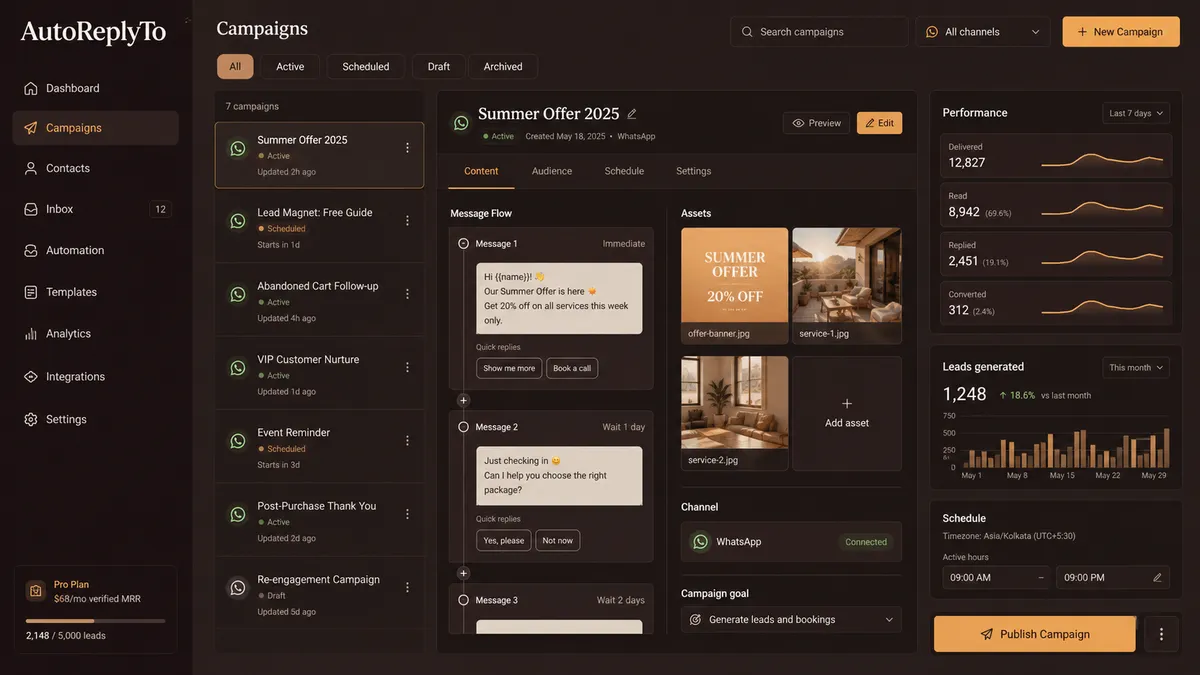This screenshot has height=675, width=1200.
Task: Open the service-2.jpg thumbnail
Action: (x=735, y=413)
